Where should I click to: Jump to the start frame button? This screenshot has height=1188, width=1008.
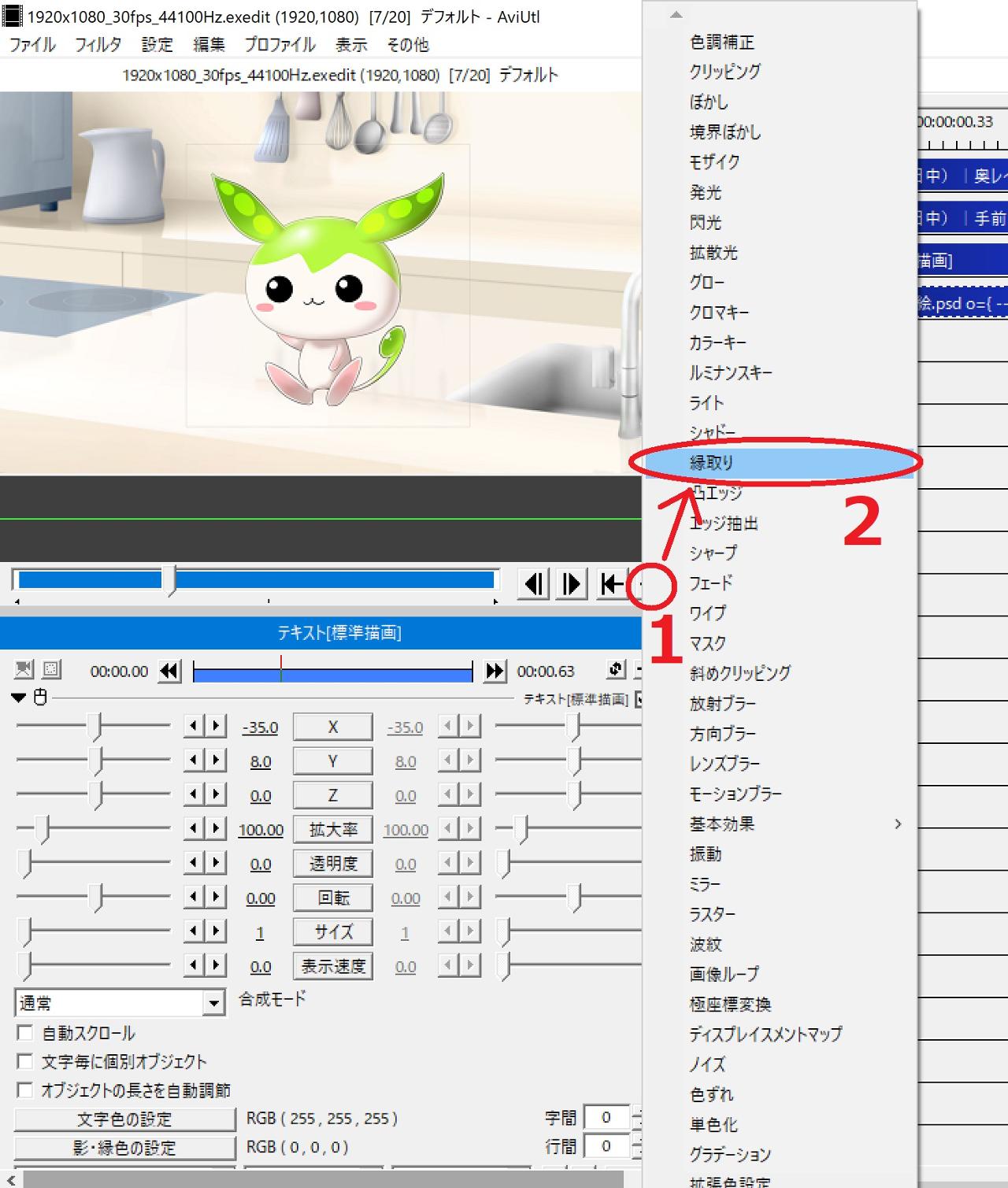click(x=611, y=584)
